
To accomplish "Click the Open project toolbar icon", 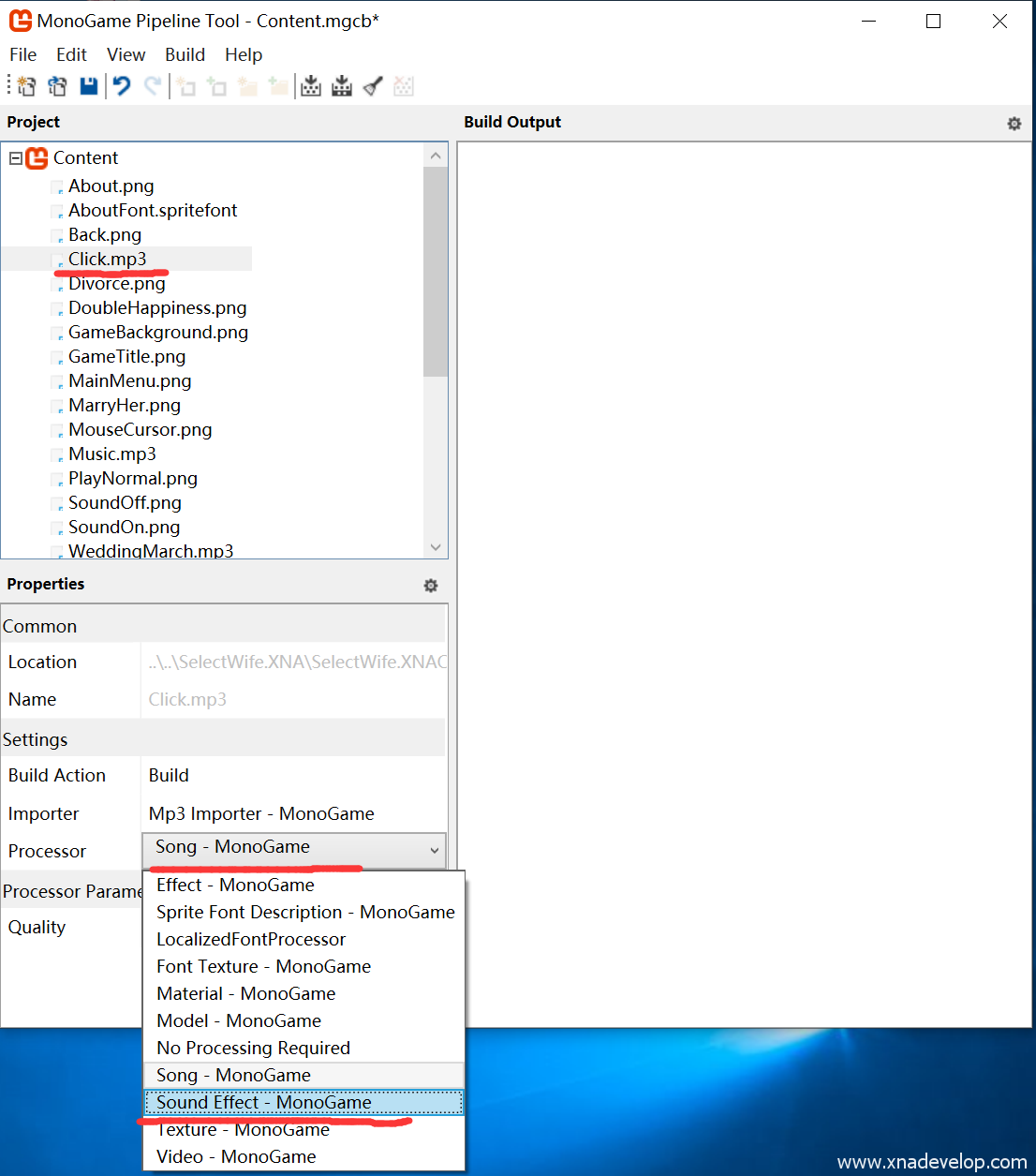I will click(x=57, y=86).
